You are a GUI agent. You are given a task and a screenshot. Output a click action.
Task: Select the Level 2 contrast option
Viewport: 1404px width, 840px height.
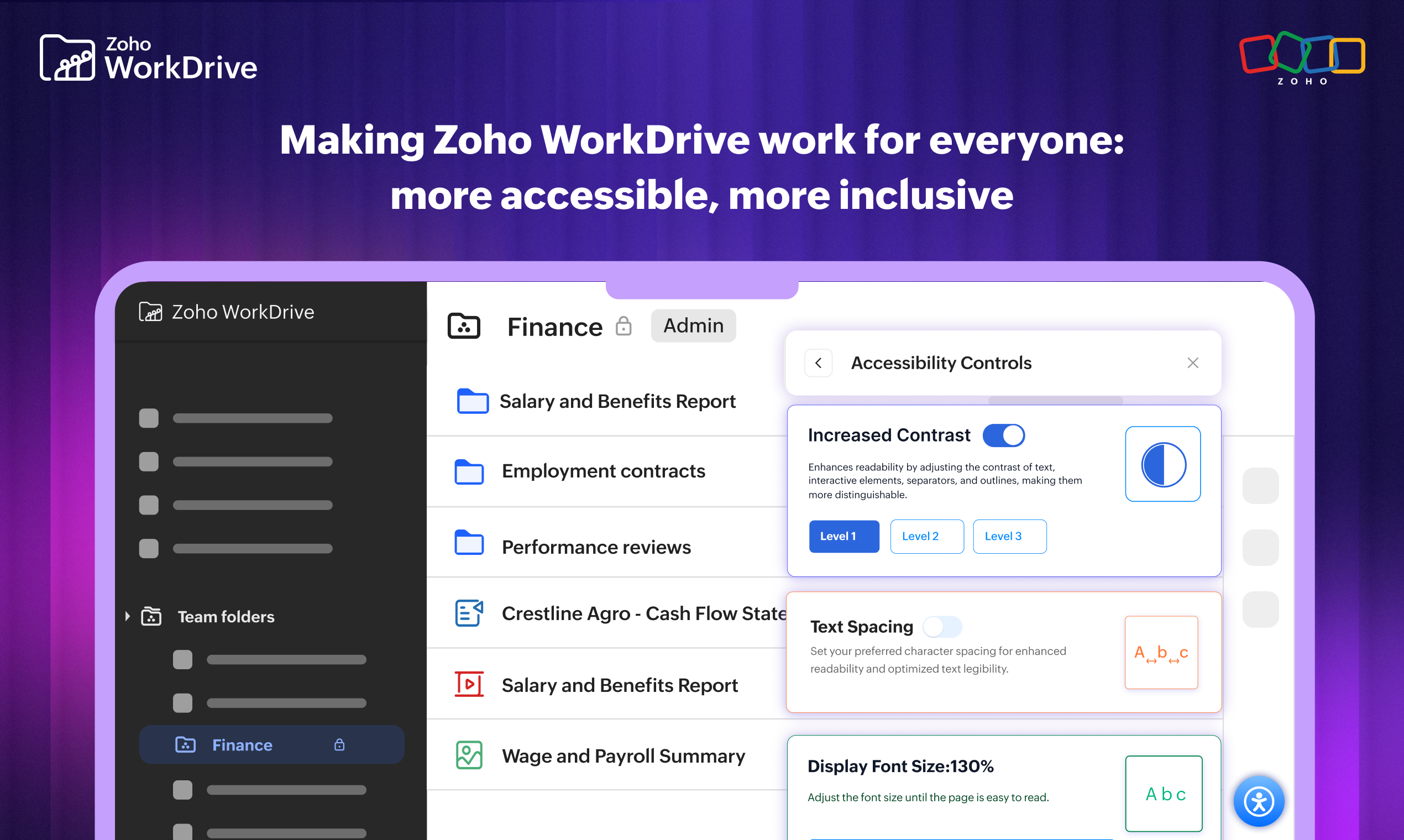pos(926,536)
